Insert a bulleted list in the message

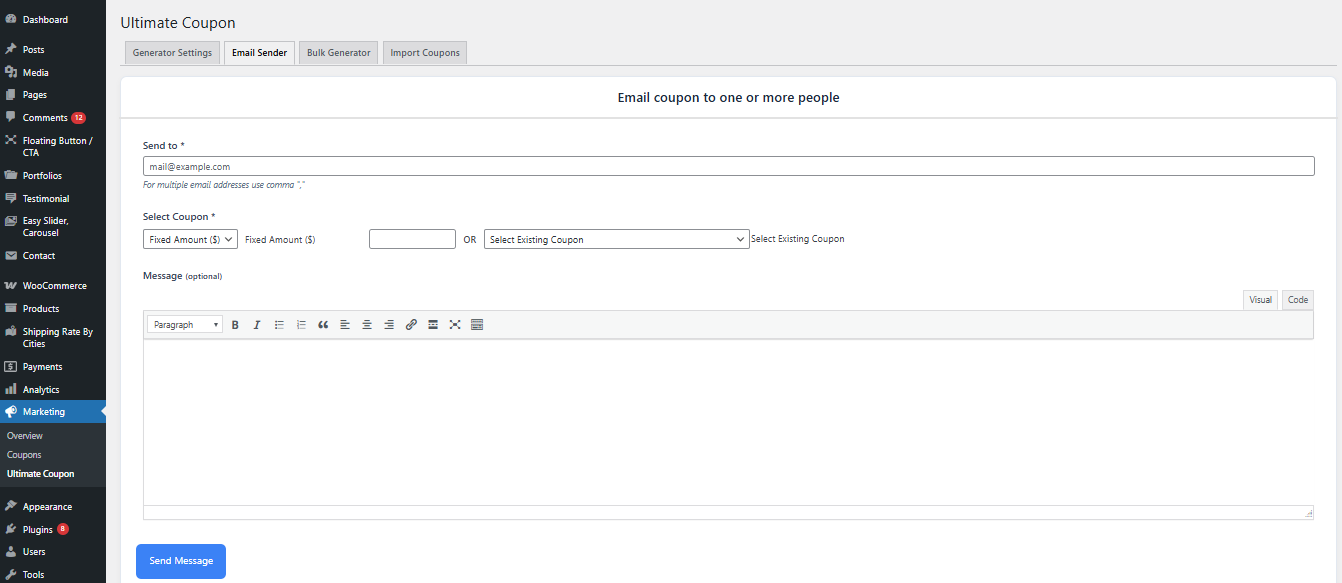point(279,325)
